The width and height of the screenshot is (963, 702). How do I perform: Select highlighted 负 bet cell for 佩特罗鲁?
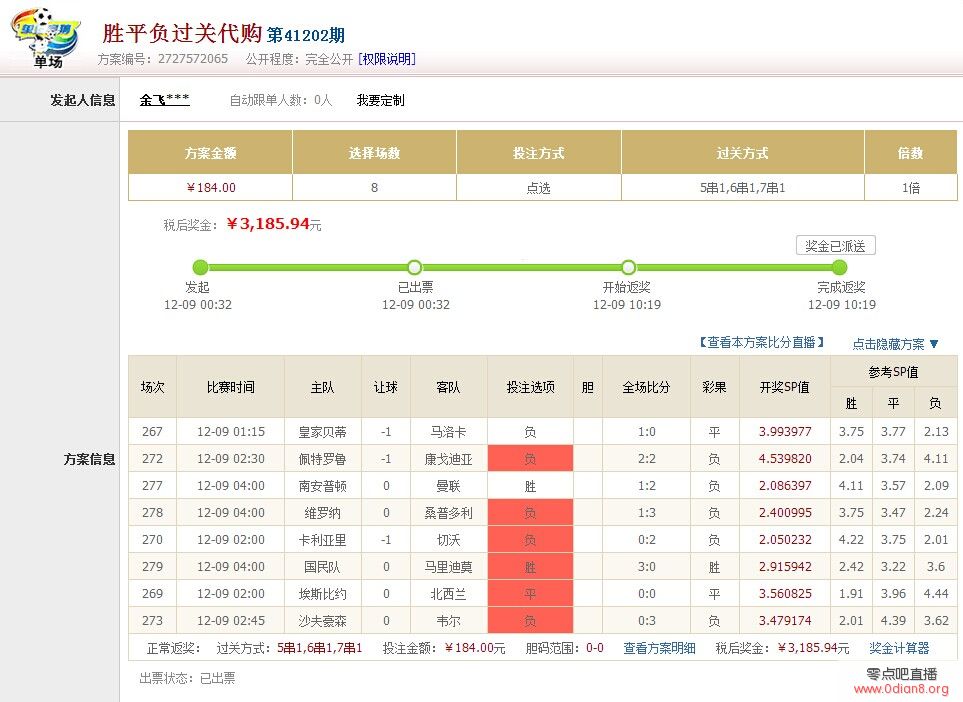530,458
